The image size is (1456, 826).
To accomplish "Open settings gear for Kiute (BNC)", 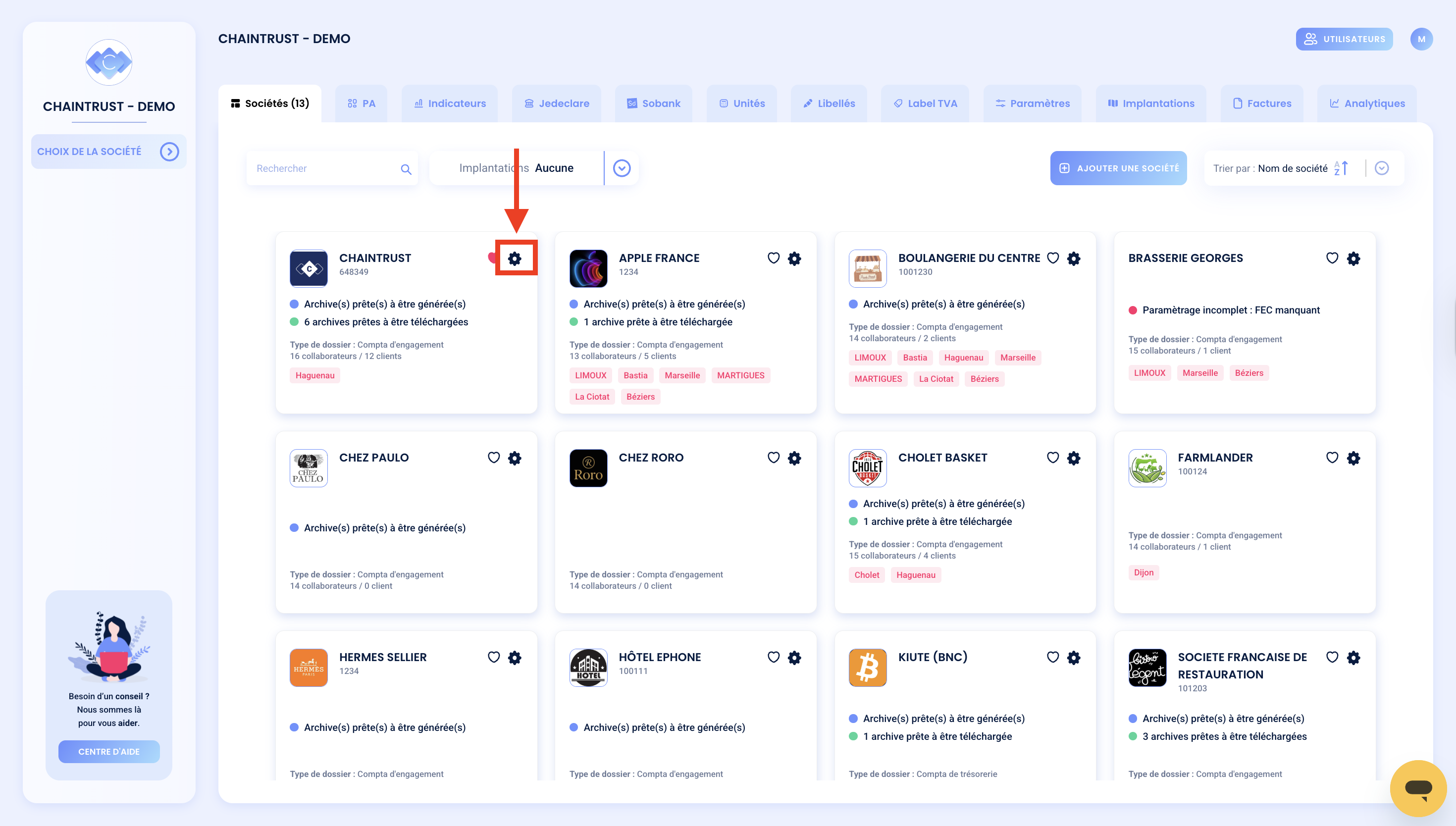I will tap(1073, 658).
